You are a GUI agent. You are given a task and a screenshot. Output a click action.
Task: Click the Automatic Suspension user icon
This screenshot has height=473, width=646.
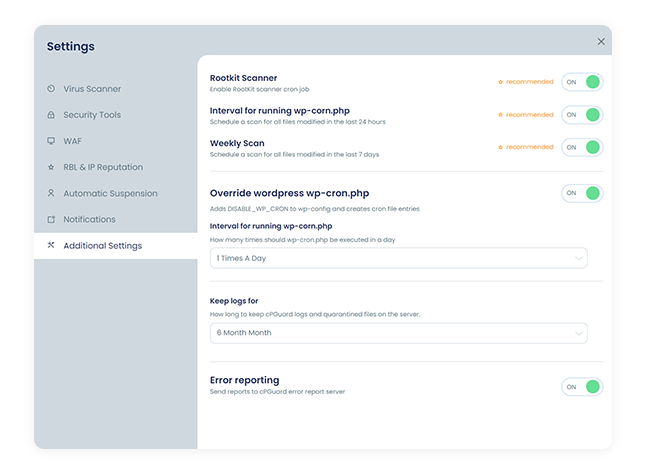(x=51, y=193)
